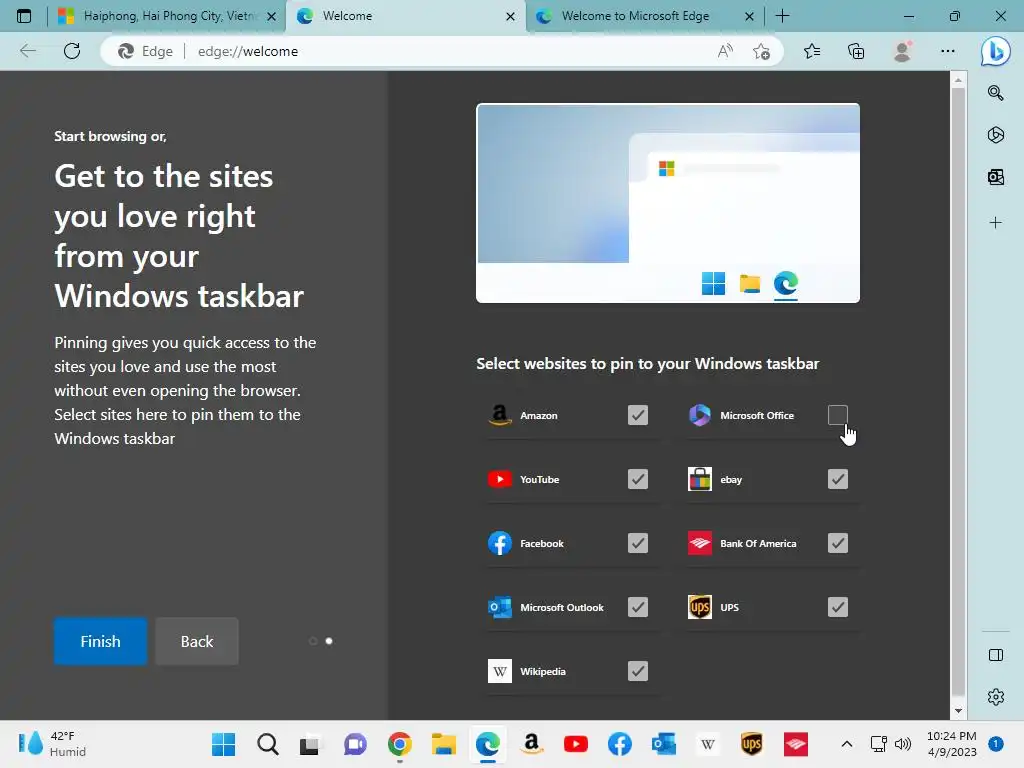Open notification badge in system tray
The width and height of the screenshot is (1024, 768).
(996, 744)
